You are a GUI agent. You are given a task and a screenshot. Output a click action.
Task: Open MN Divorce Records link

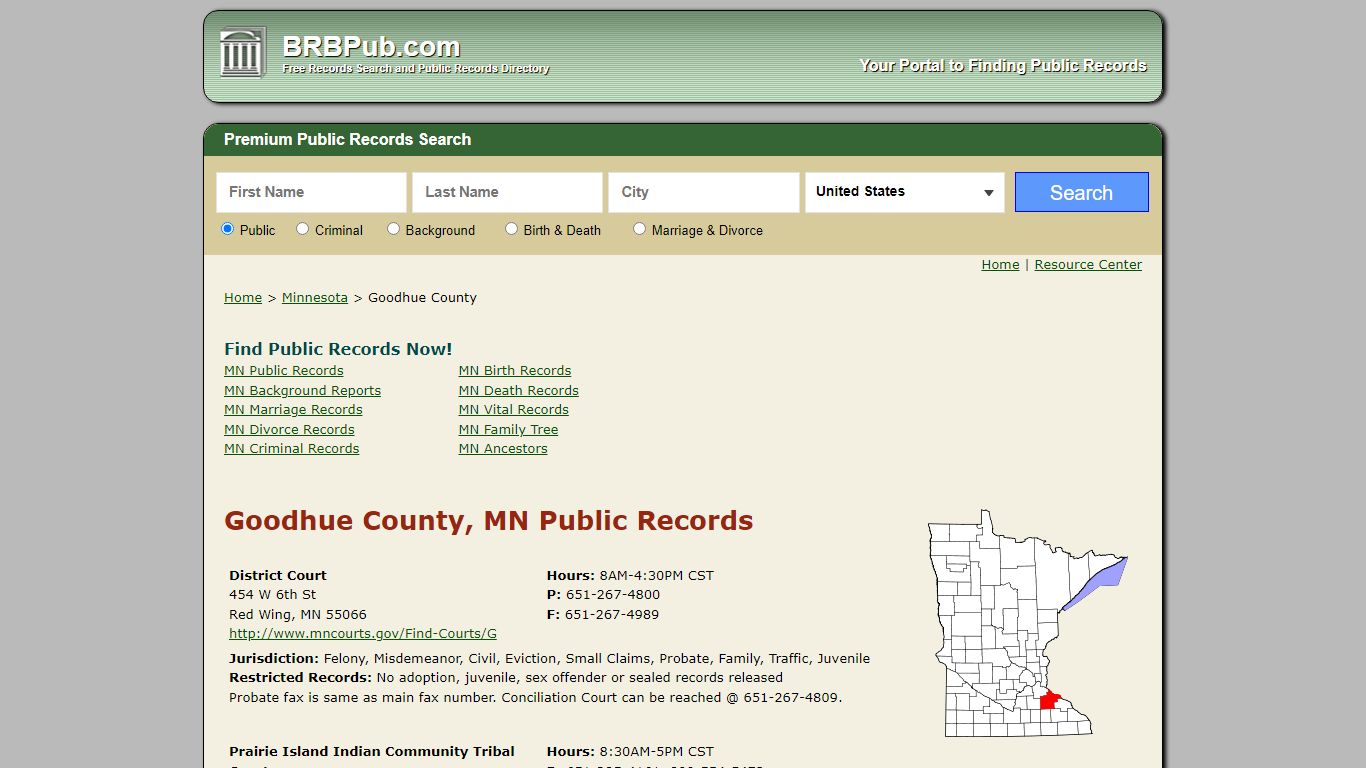coord(289,430)
